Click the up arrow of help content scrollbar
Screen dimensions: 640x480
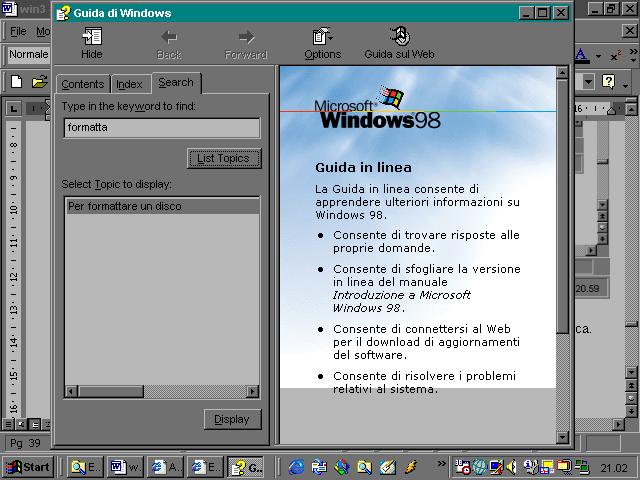[562, 73]
